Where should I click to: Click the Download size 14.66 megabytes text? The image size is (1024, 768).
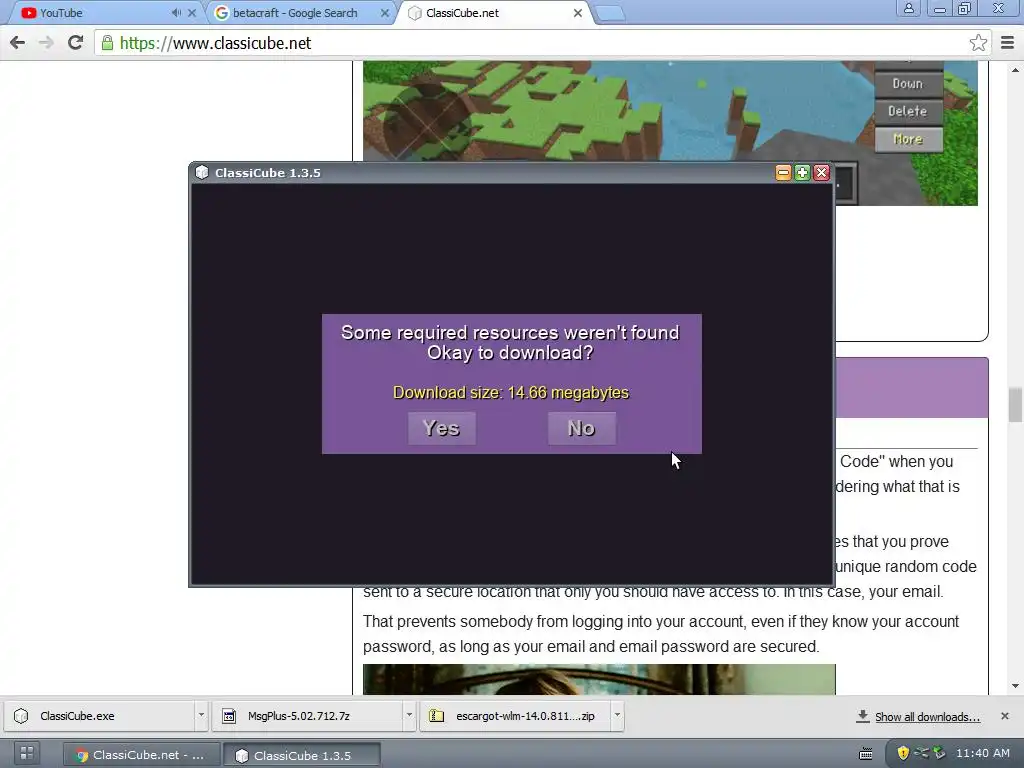point(511,392)
